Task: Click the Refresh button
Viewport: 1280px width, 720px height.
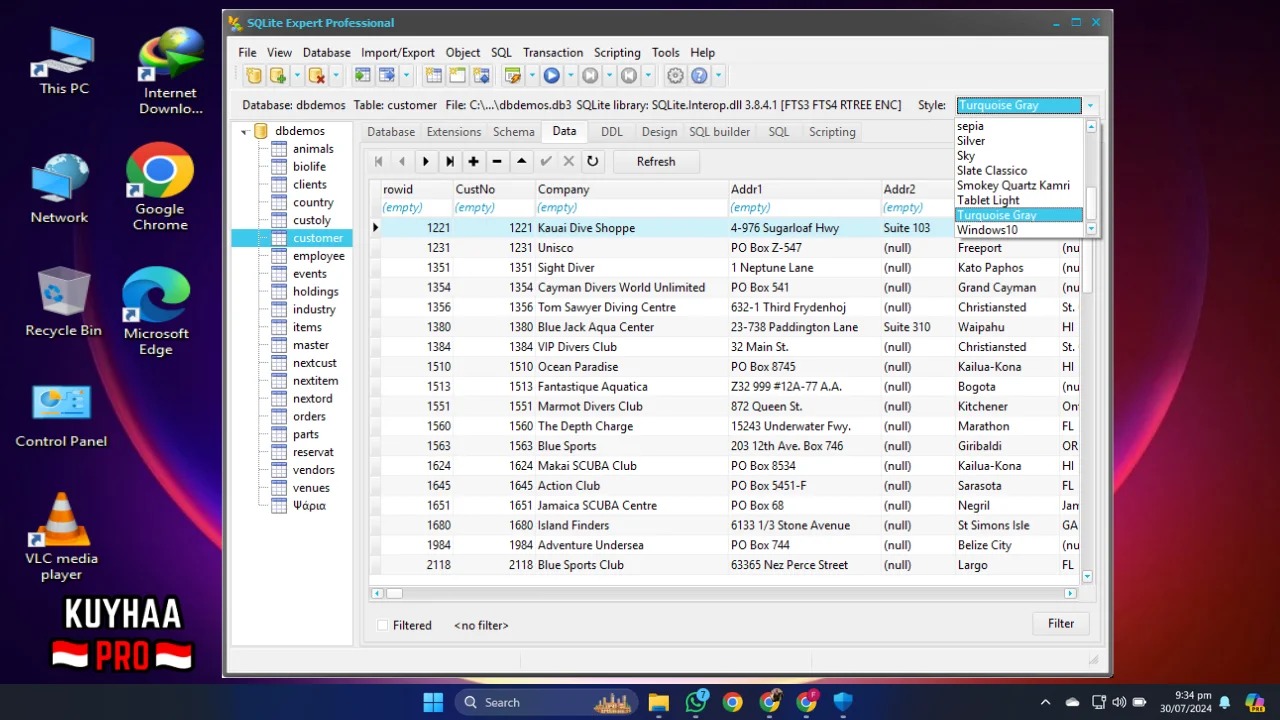Action: click(656, 161)
